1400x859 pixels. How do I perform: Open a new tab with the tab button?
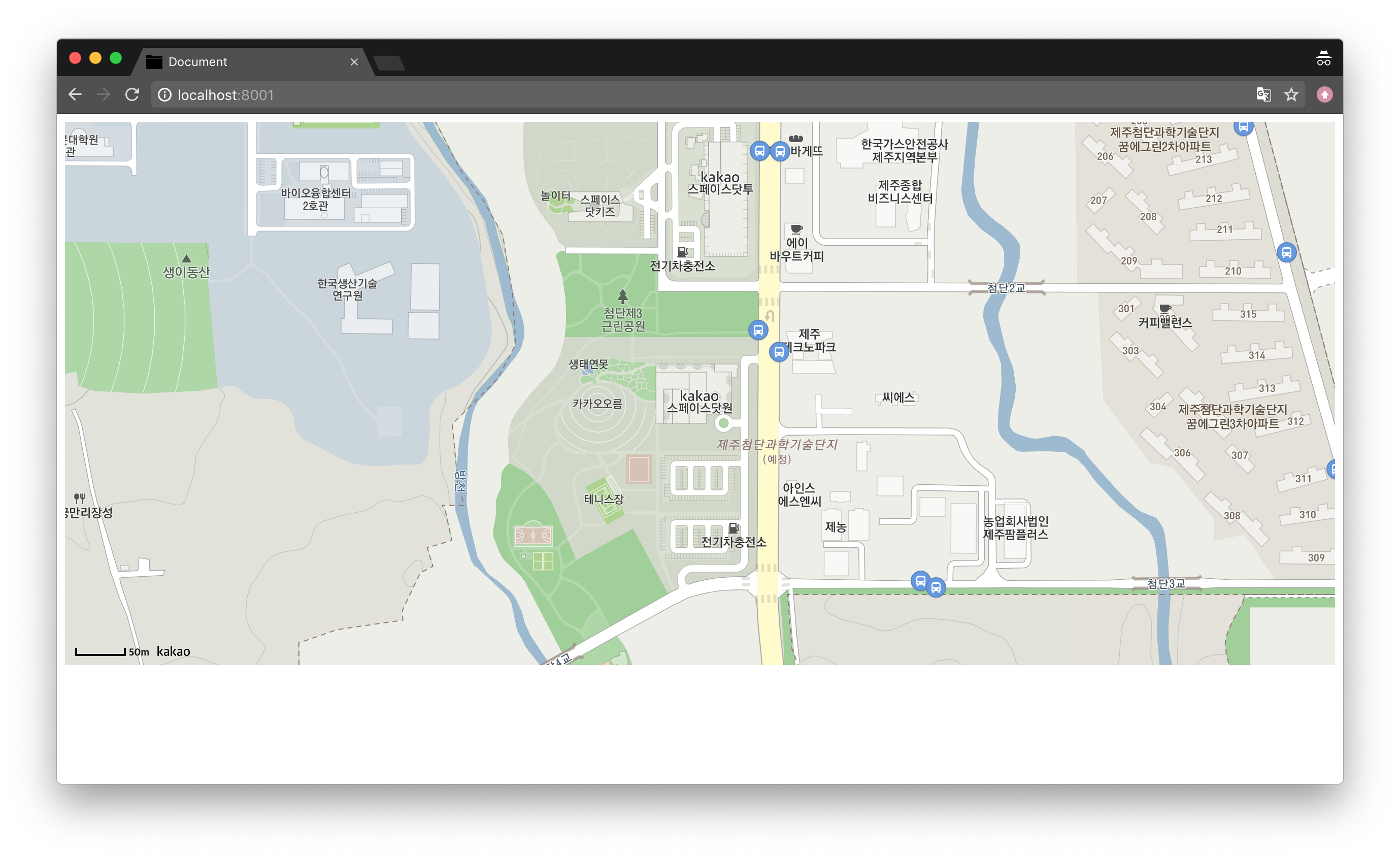(390, 63)
